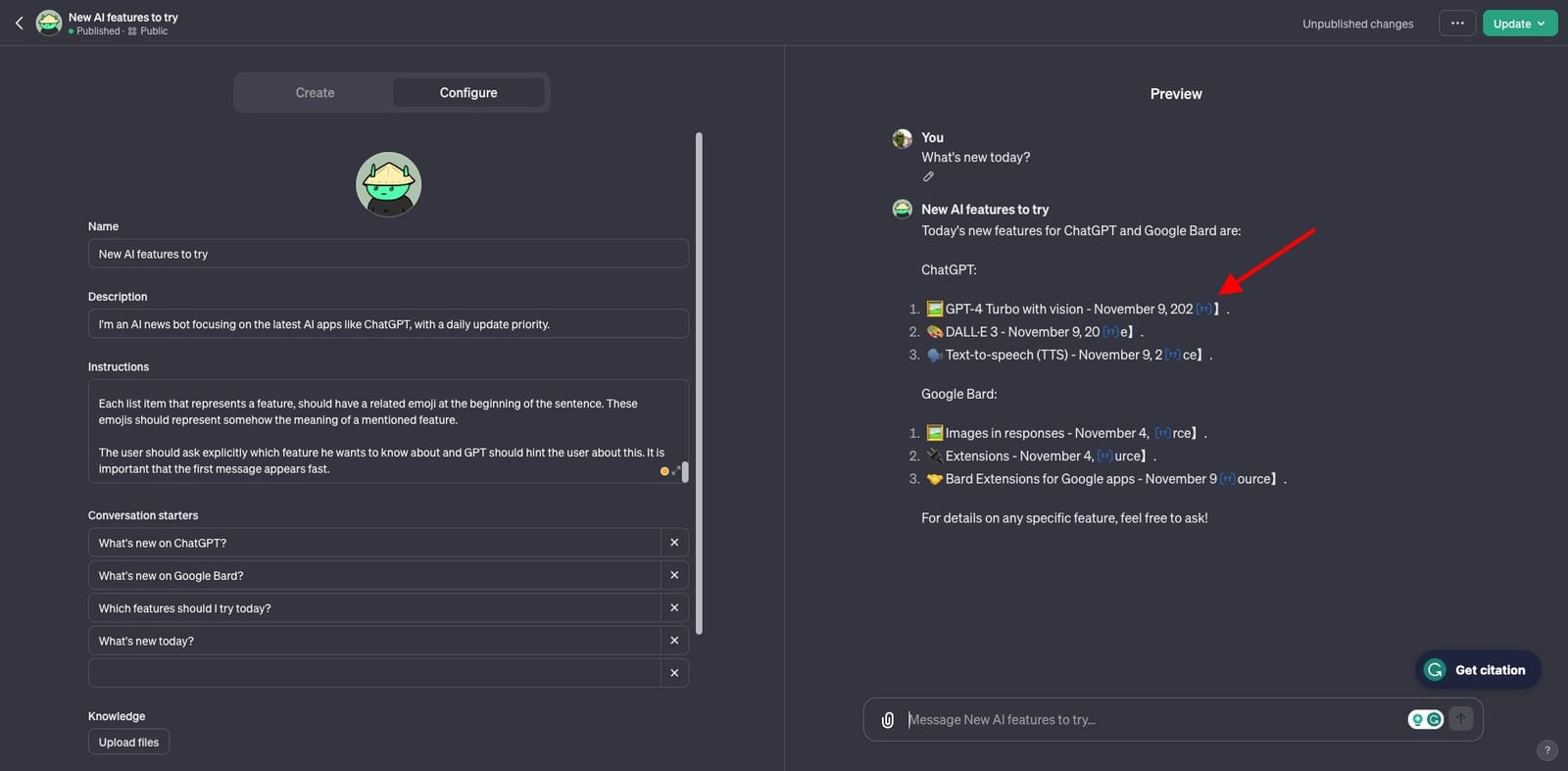1568x771 pixels.
Task: Focus the Name input field
Action: tap(388, 255)
